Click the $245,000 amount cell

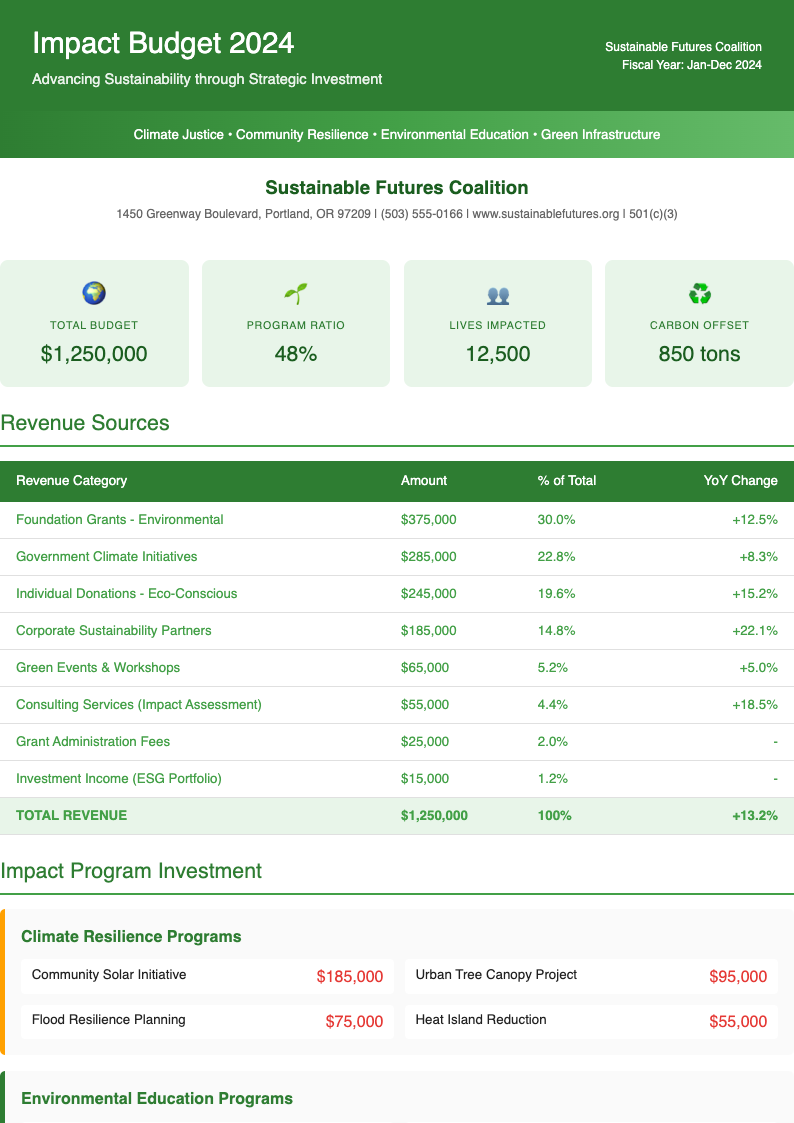(x=428, y=594)
